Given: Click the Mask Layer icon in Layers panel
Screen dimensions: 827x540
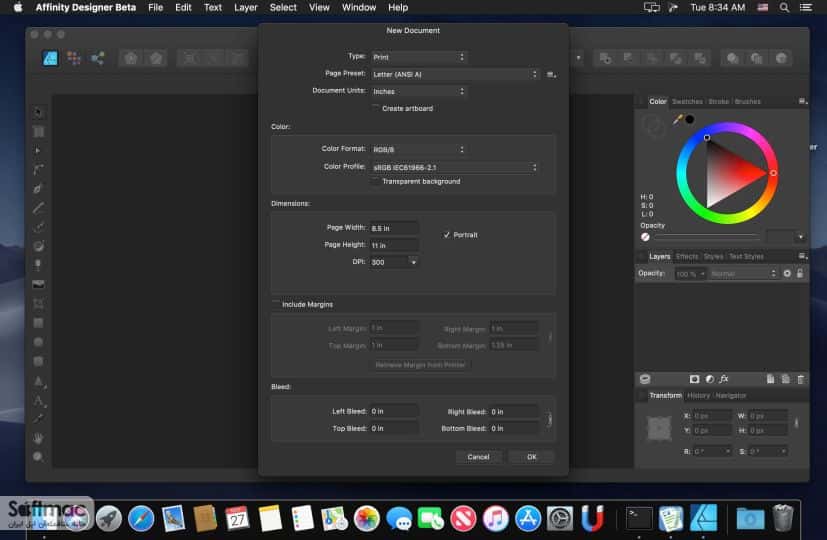Looking at the screenshot, I should coord(695,379).
